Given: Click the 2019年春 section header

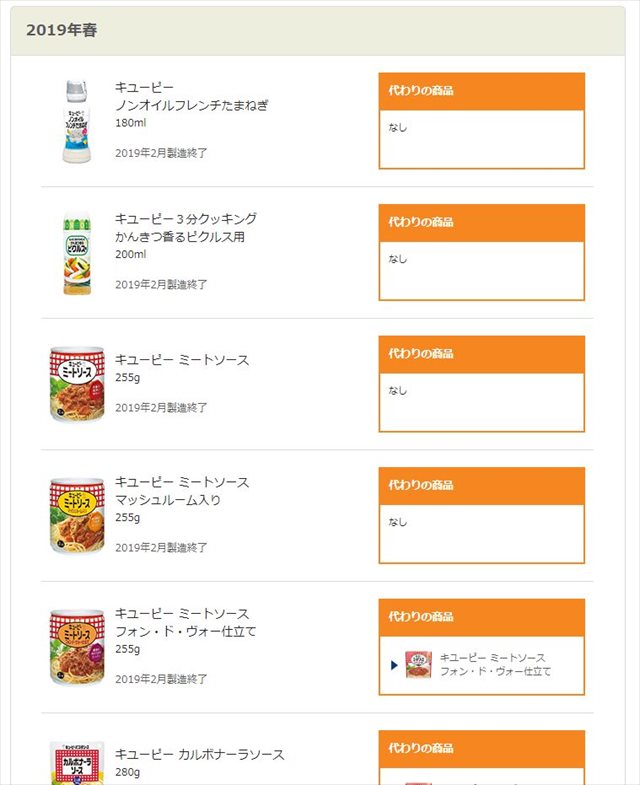Looking at the screenshot, I should pos(62,30).
